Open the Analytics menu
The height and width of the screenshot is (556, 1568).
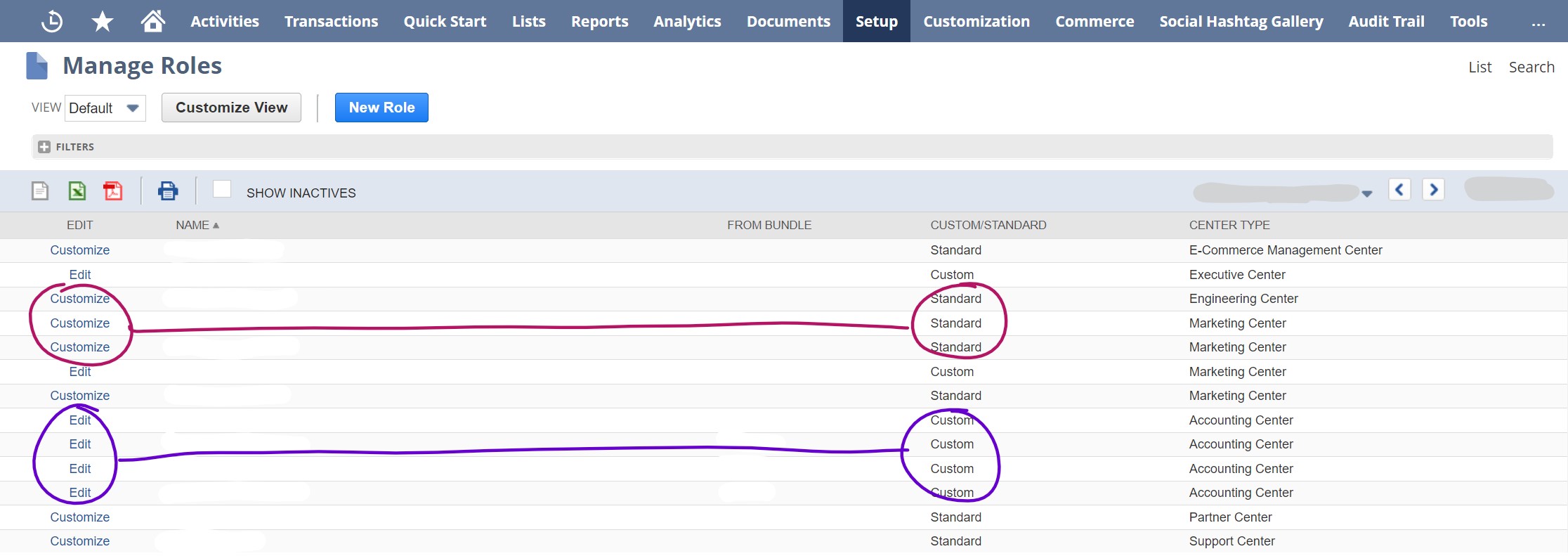point(687,22)
